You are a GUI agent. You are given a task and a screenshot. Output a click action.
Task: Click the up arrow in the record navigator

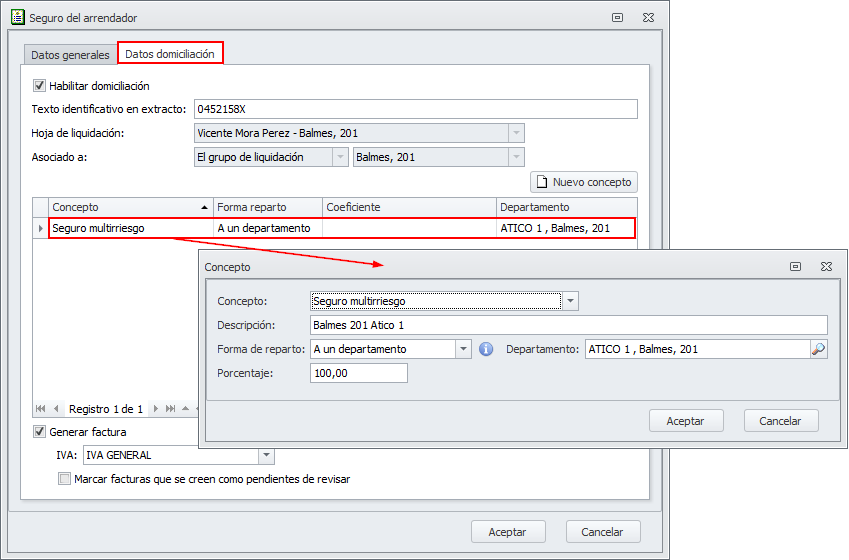coord(186,408)
